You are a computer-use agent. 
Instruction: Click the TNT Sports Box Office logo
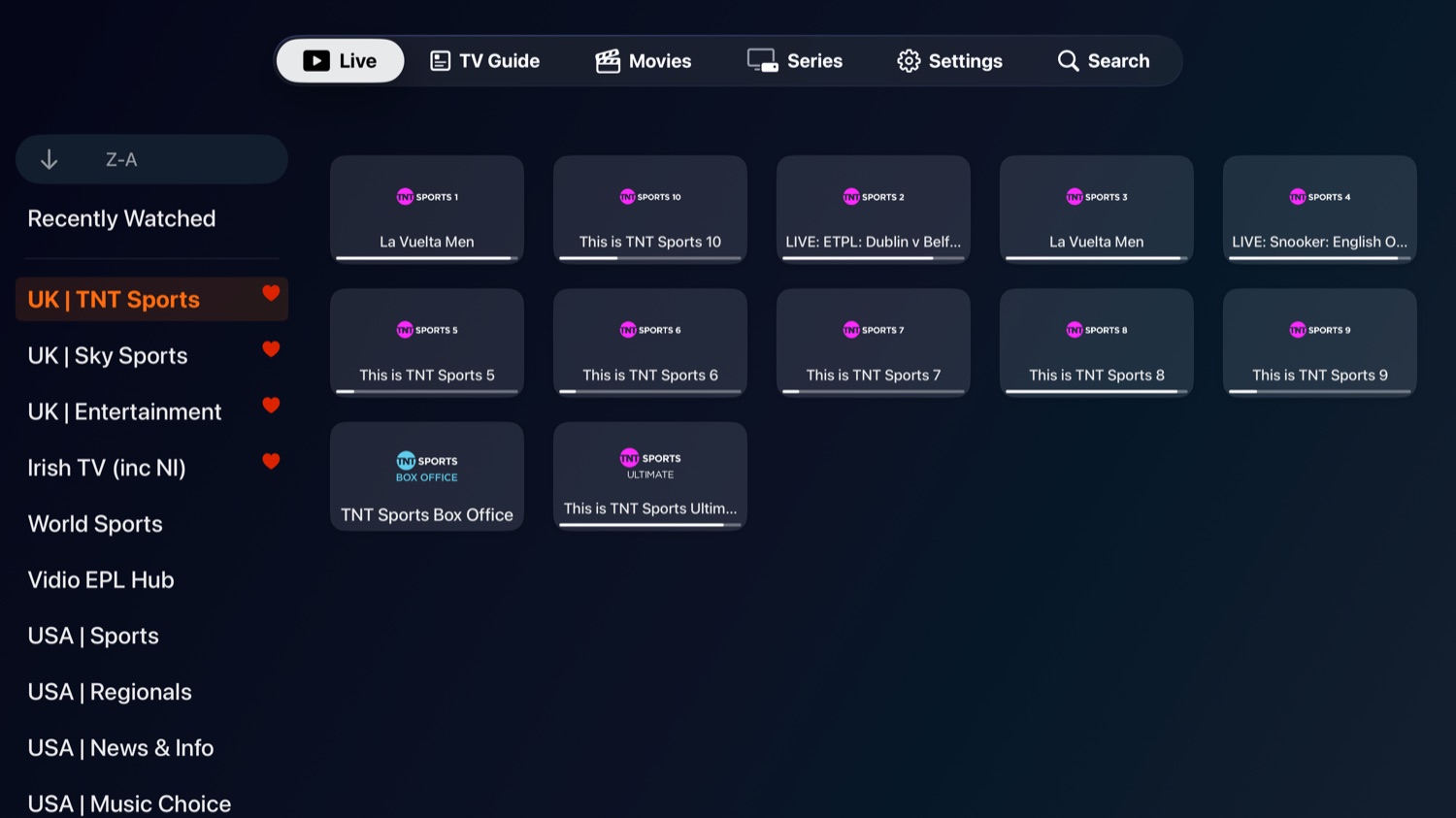click(427, 467)
